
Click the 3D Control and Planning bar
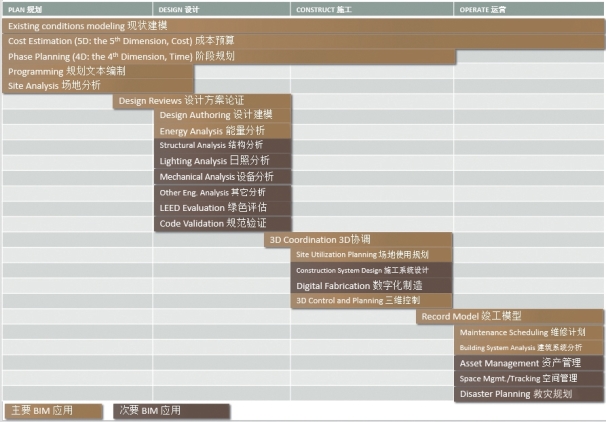(x=371, y=301)
